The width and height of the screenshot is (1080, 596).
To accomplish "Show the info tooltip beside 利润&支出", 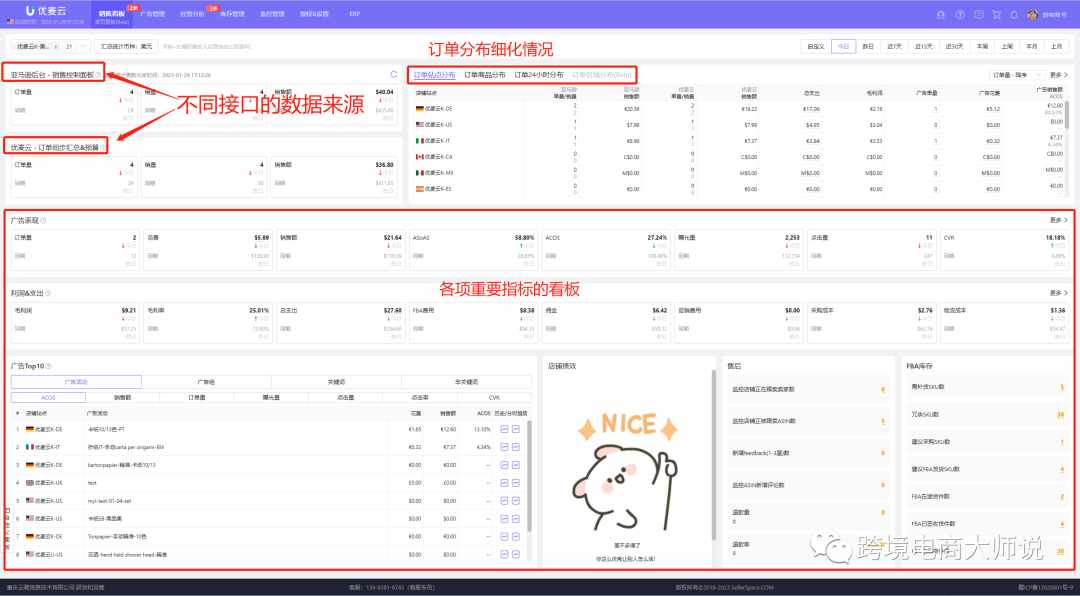I will (48, 293).
